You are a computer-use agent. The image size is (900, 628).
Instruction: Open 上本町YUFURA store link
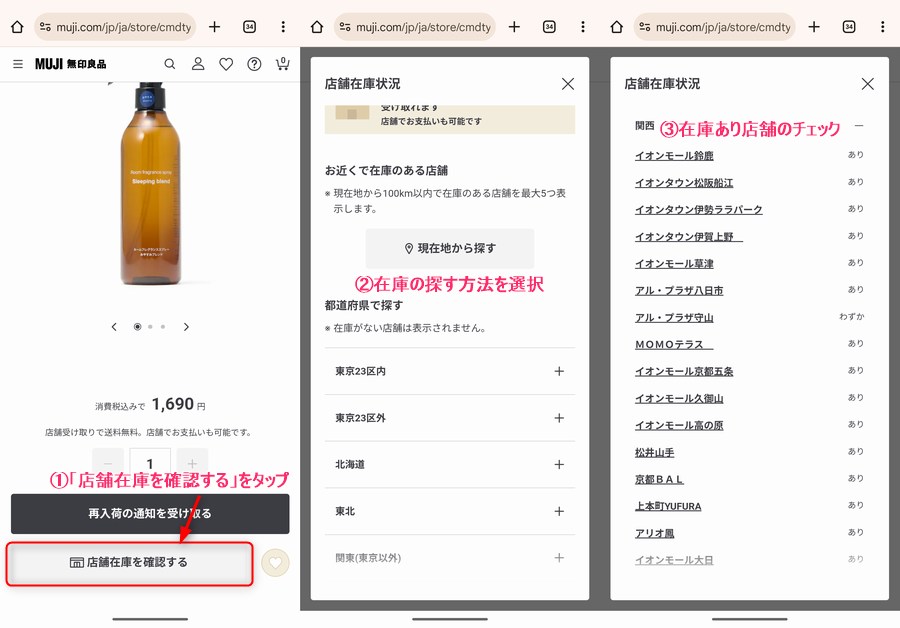click(668, 506)
